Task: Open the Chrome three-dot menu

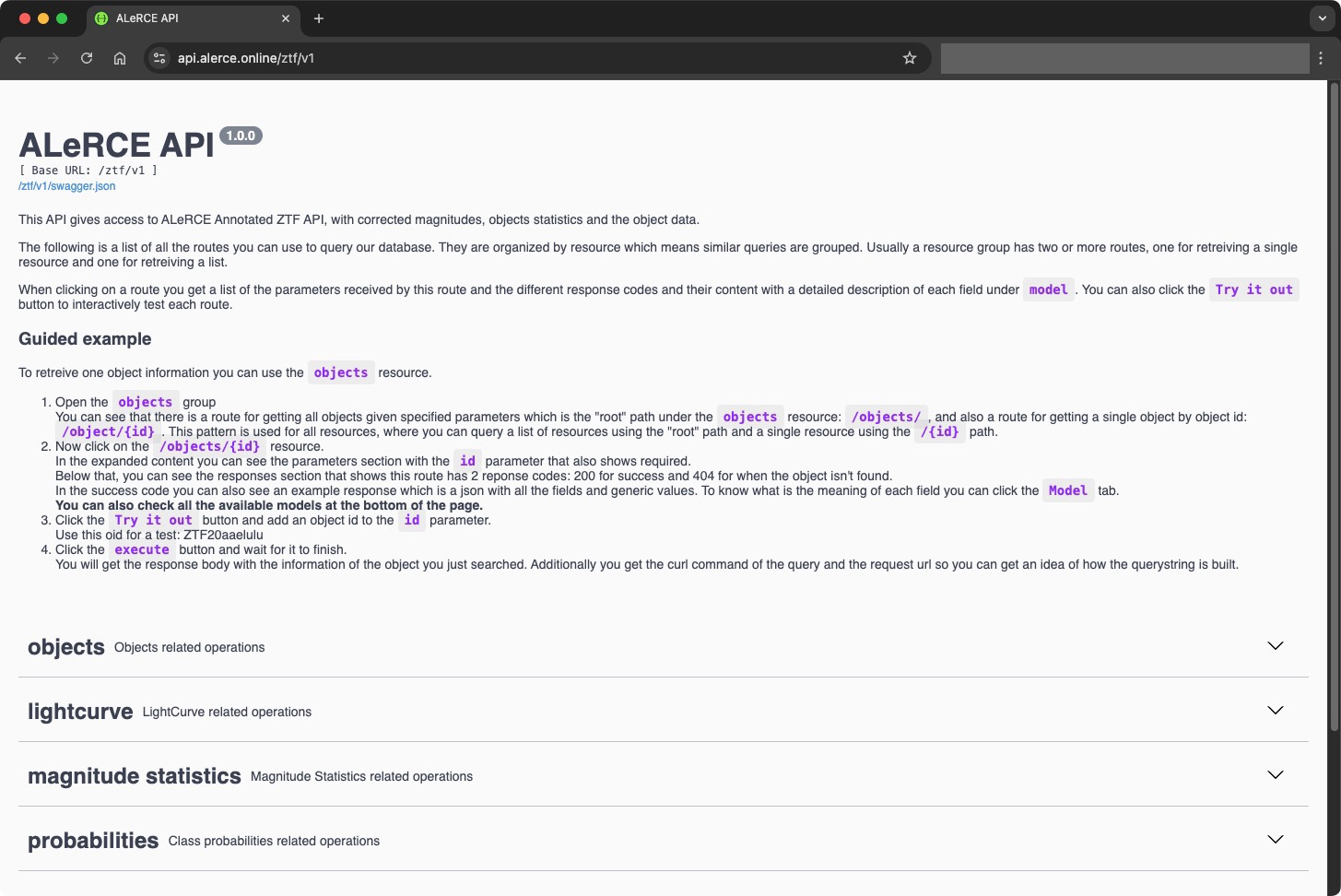Action: pos(1321,58)
